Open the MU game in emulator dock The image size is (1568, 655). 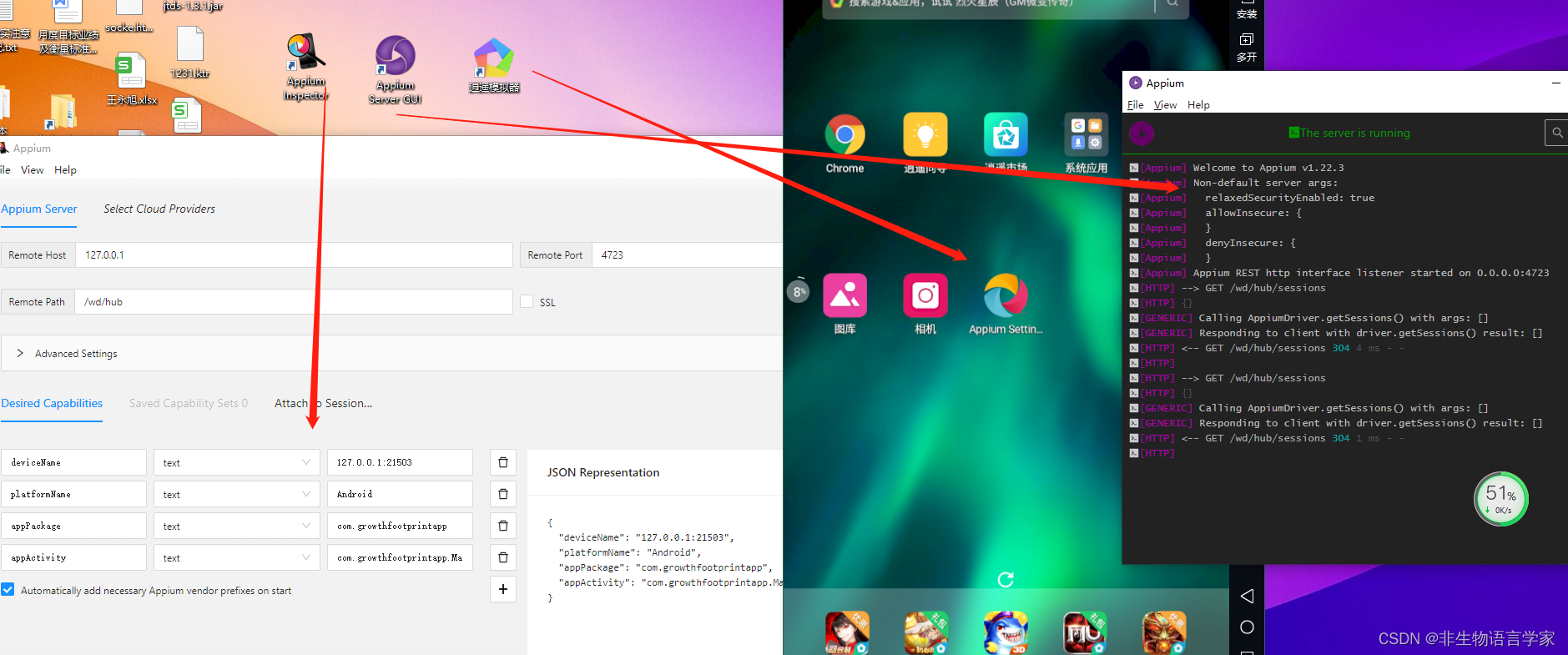click(1085, 632)
